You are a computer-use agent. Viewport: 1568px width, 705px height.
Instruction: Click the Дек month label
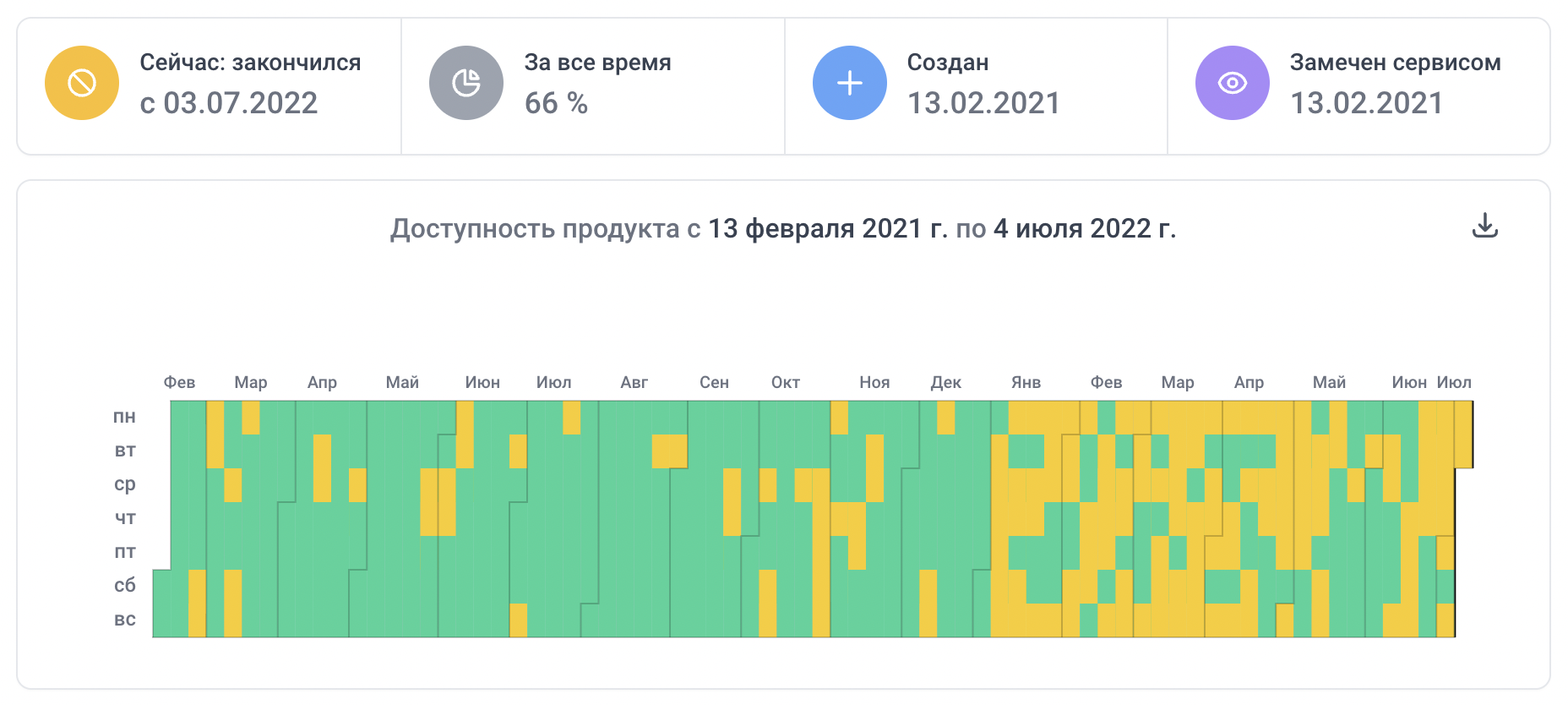coord(945,382)
